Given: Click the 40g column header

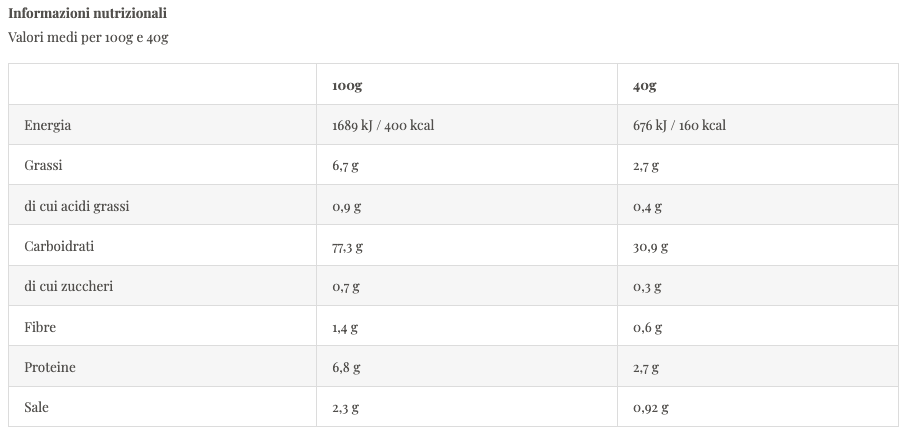Looking at the screenshot, I should tap(644, 85).
